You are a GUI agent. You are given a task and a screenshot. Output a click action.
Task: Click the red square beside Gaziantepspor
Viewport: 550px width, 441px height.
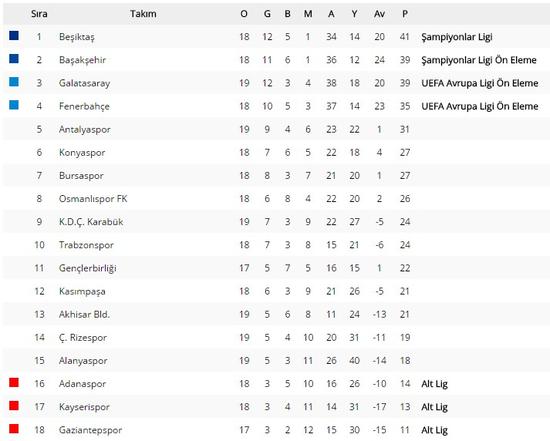point(14,429)
